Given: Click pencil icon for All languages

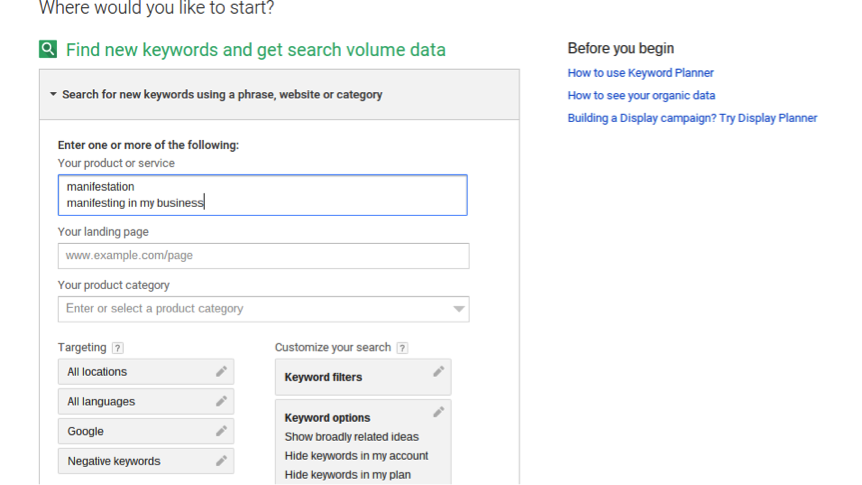Looking at the screenshot, I should point(221,401).
